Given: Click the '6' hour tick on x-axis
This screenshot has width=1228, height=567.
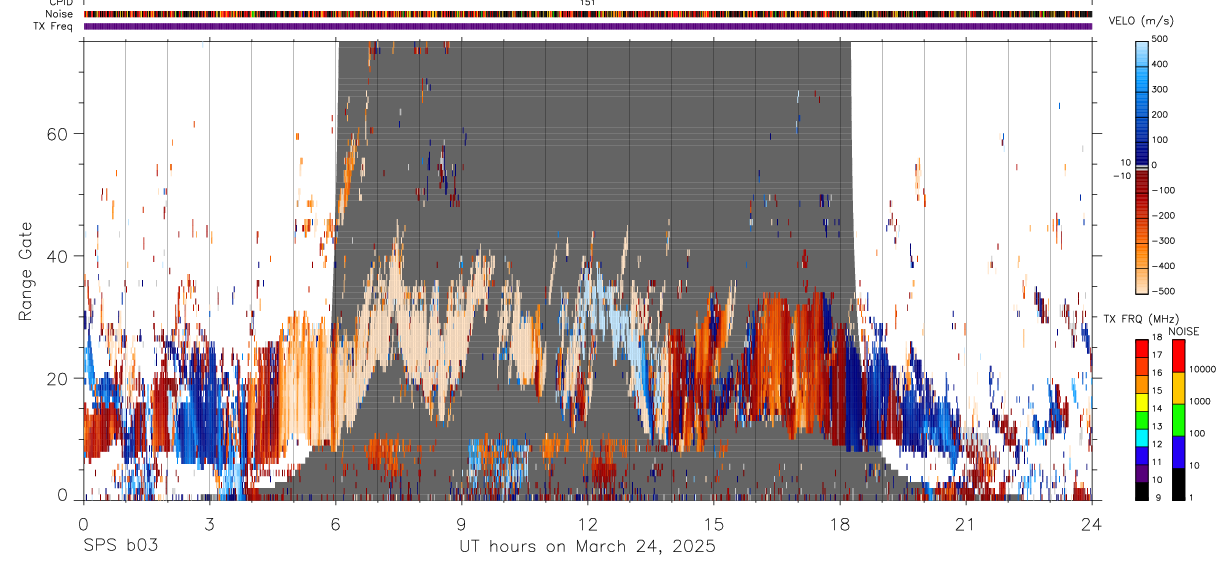Looking at the screenshot, I should [x=335, y=523].
